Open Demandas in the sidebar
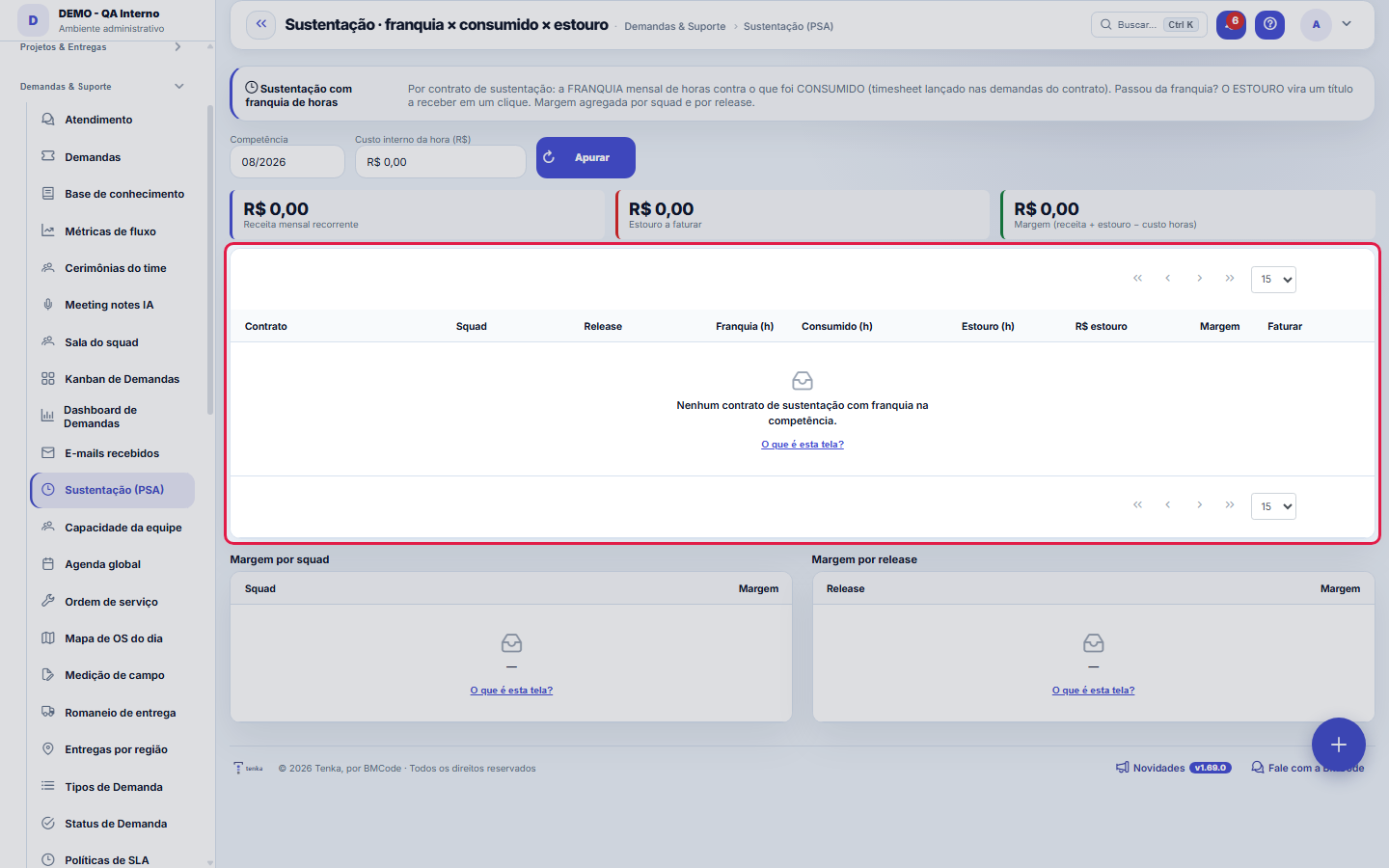This screenshot has height=868, width=1389. coord(112,157)
